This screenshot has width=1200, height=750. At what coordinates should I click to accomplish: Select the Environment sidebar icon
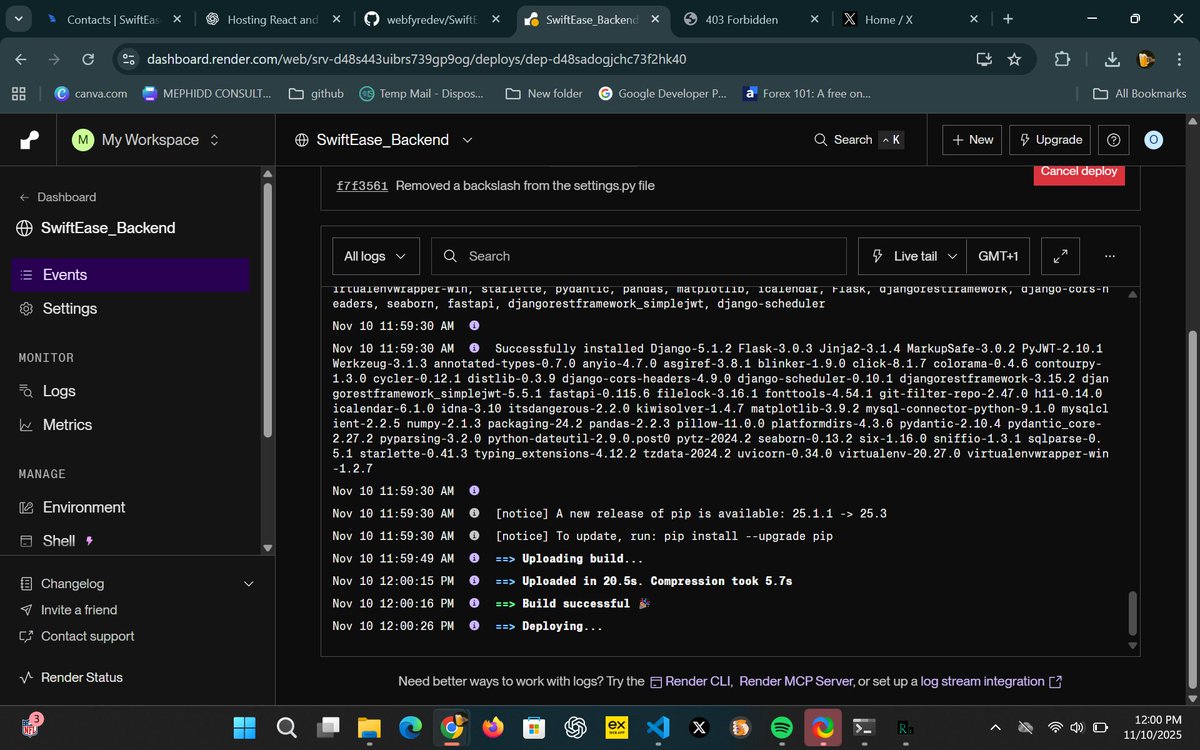28,507
